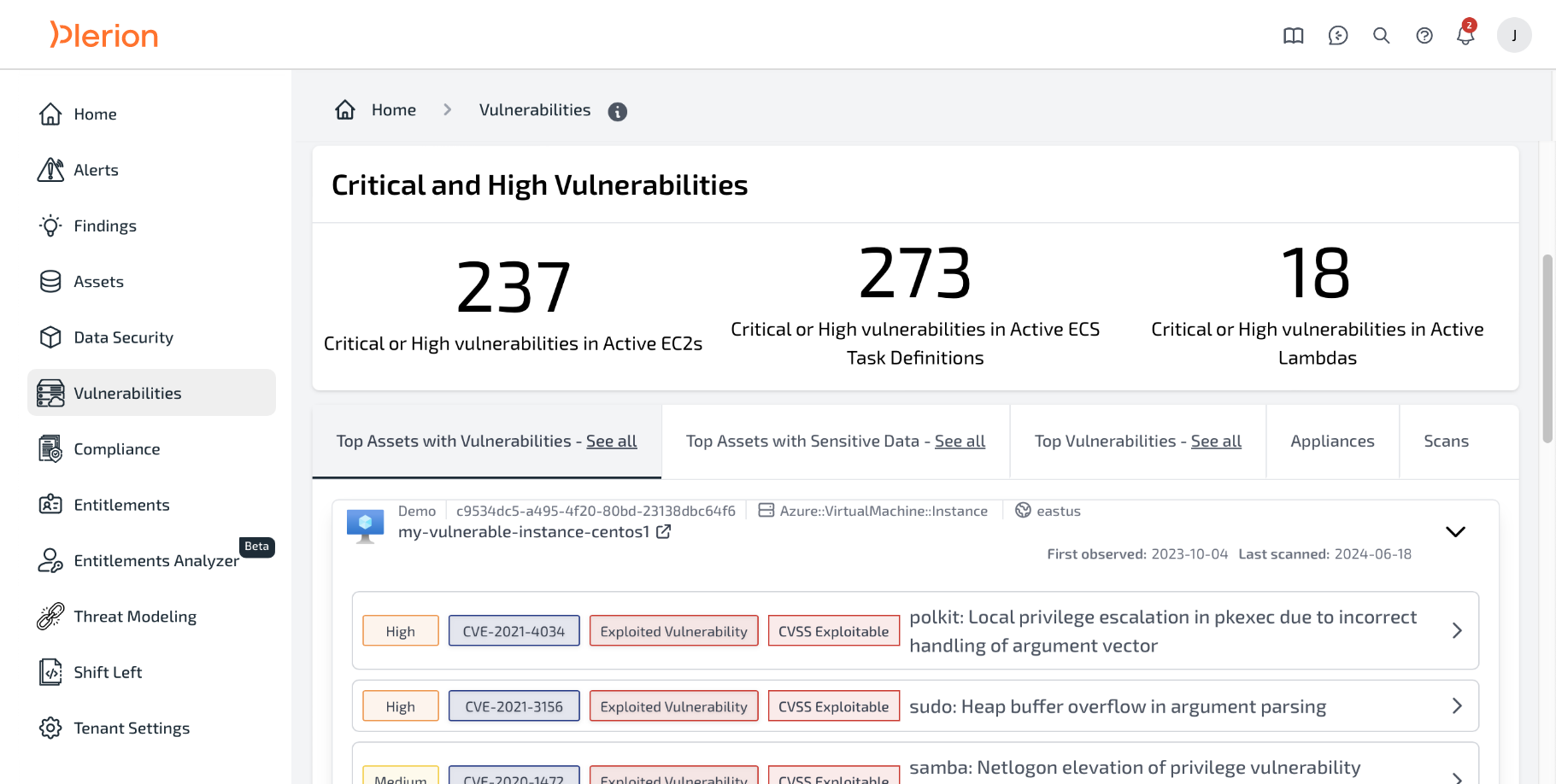1556x784 pixels.
Task: Click the Entitlements ID card icon
Action: click(50, 505)
